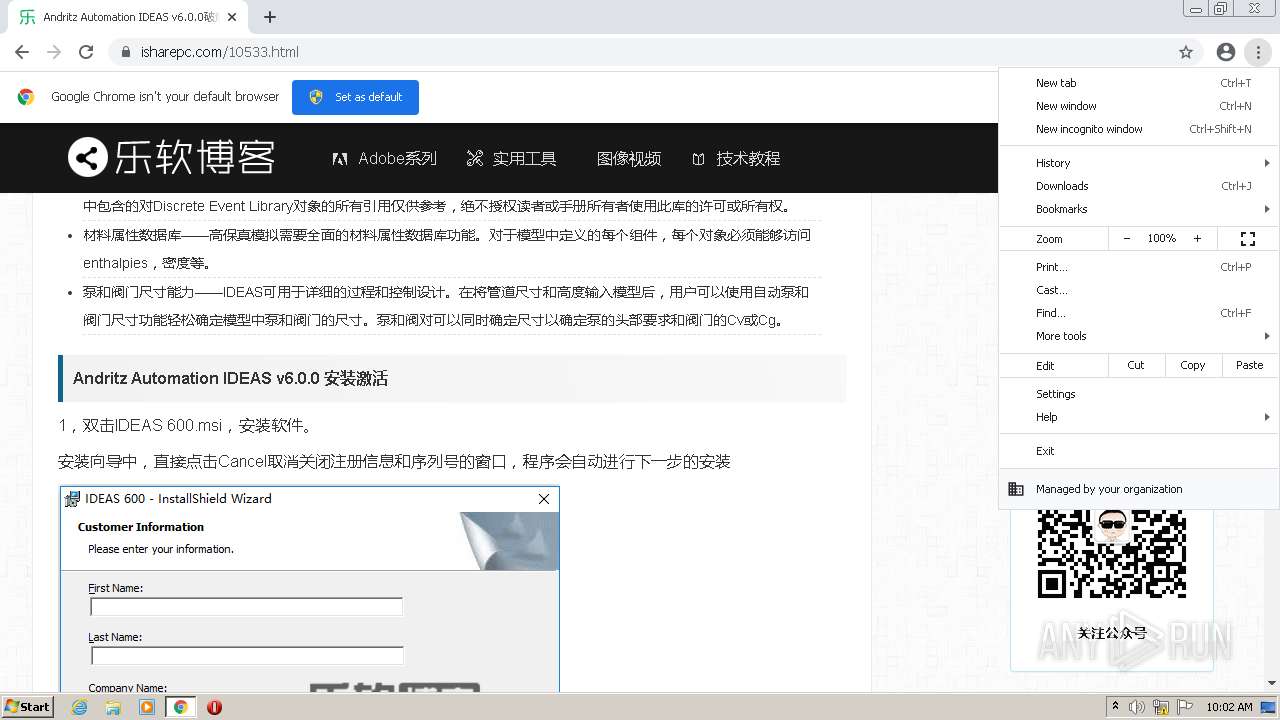Image resolution: width=1280 pixels, height=720 pixels.
Task: Click the network tray icon
Action: point(1161,707)
